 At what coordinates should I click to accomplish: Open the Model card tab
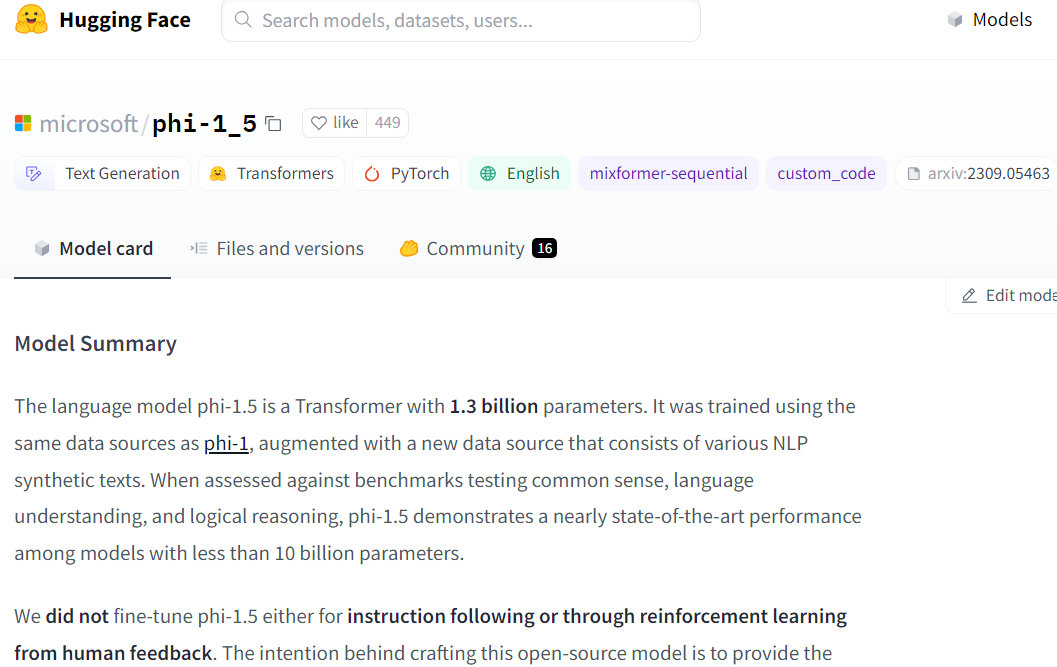[93, 249]
